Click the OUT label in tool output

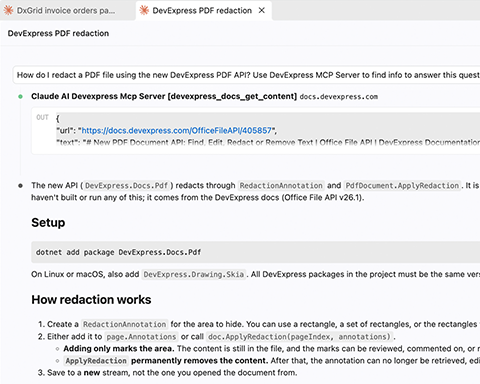pos(42,117)
